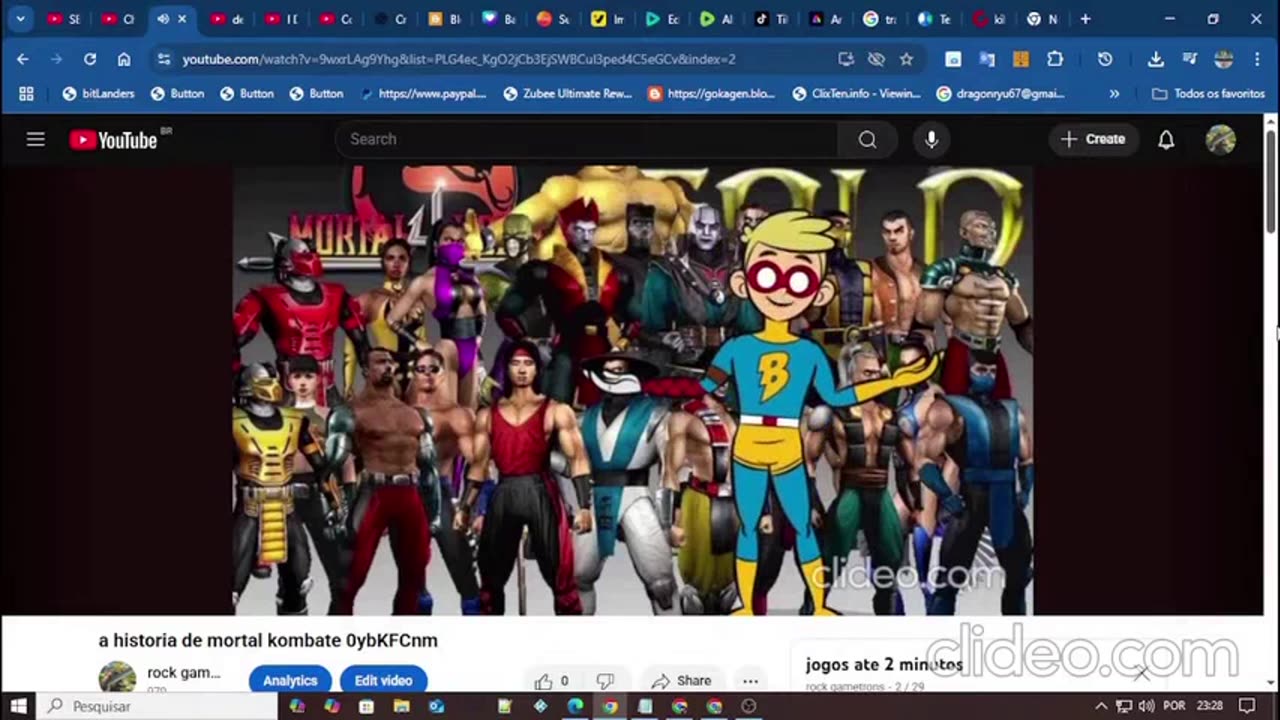Click the Mortal Kombat video player
Viewport: 1280px width, 720px height.
[633, 390]
